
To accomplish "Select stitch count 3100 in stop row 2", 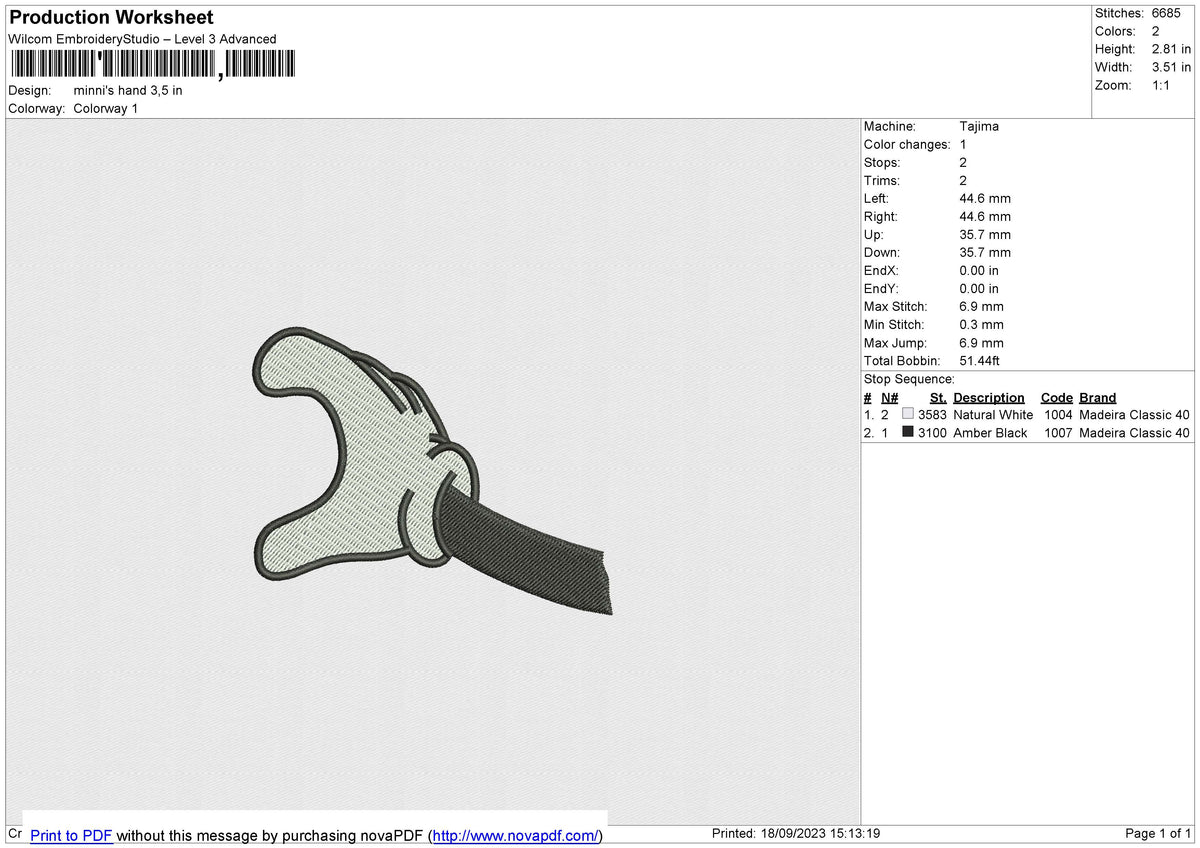I will 932,433.
